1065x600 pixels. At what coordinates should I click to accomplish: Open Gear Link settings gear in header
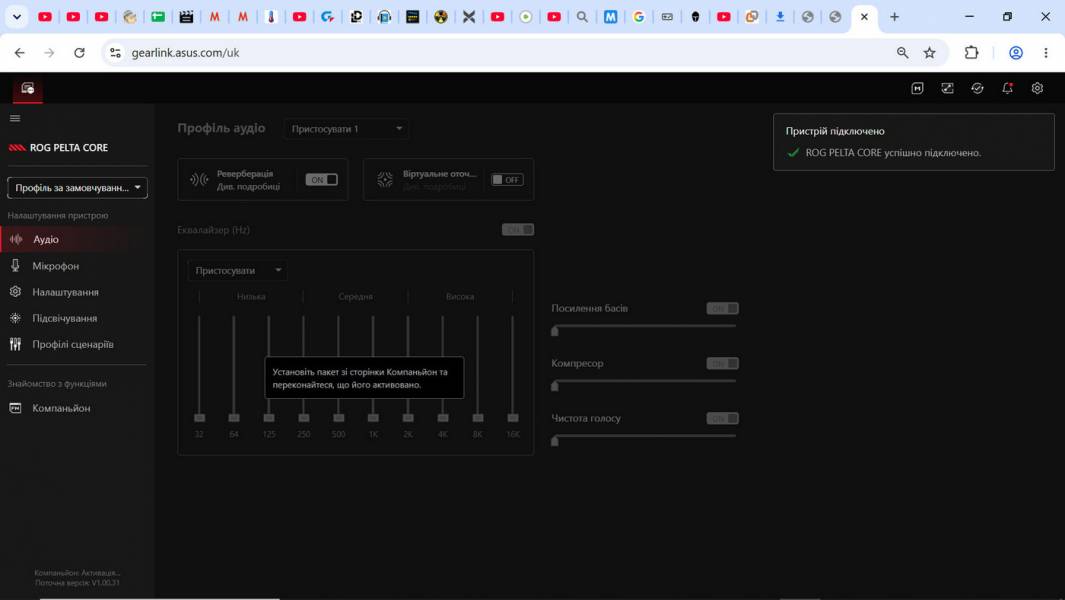(1037, 88)
